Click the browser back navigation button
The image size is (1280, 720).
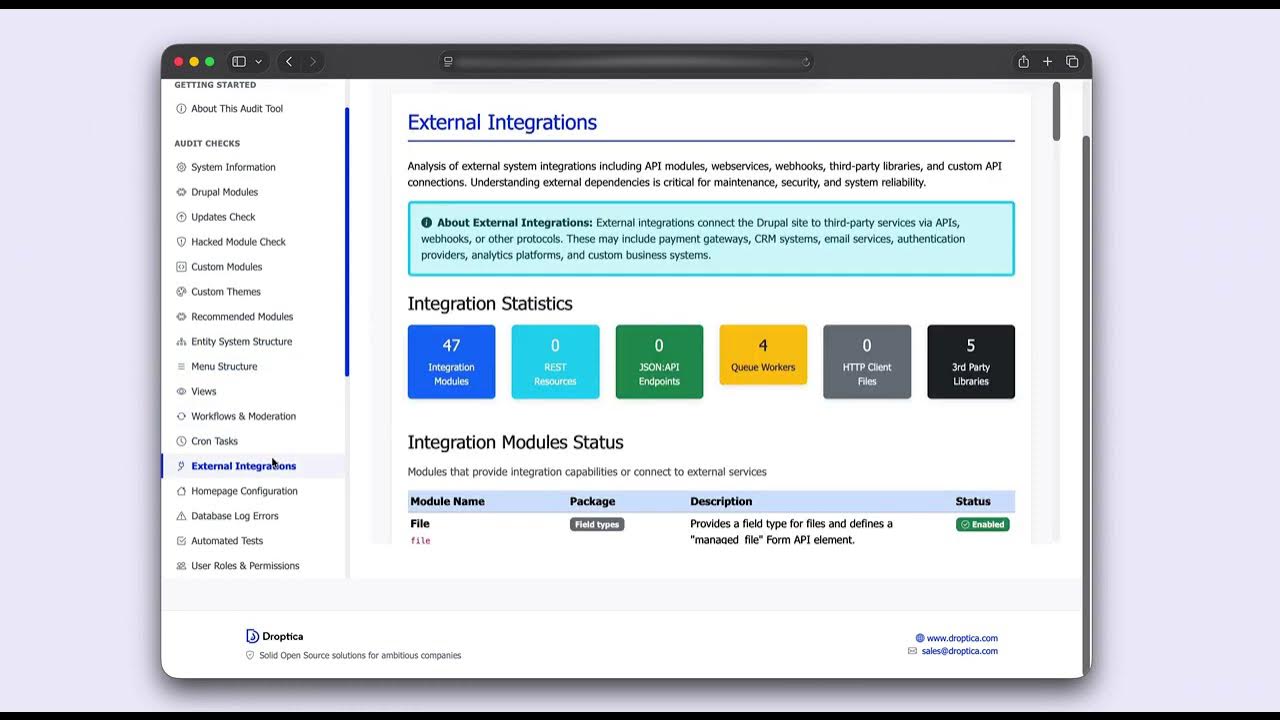point(288,61)
